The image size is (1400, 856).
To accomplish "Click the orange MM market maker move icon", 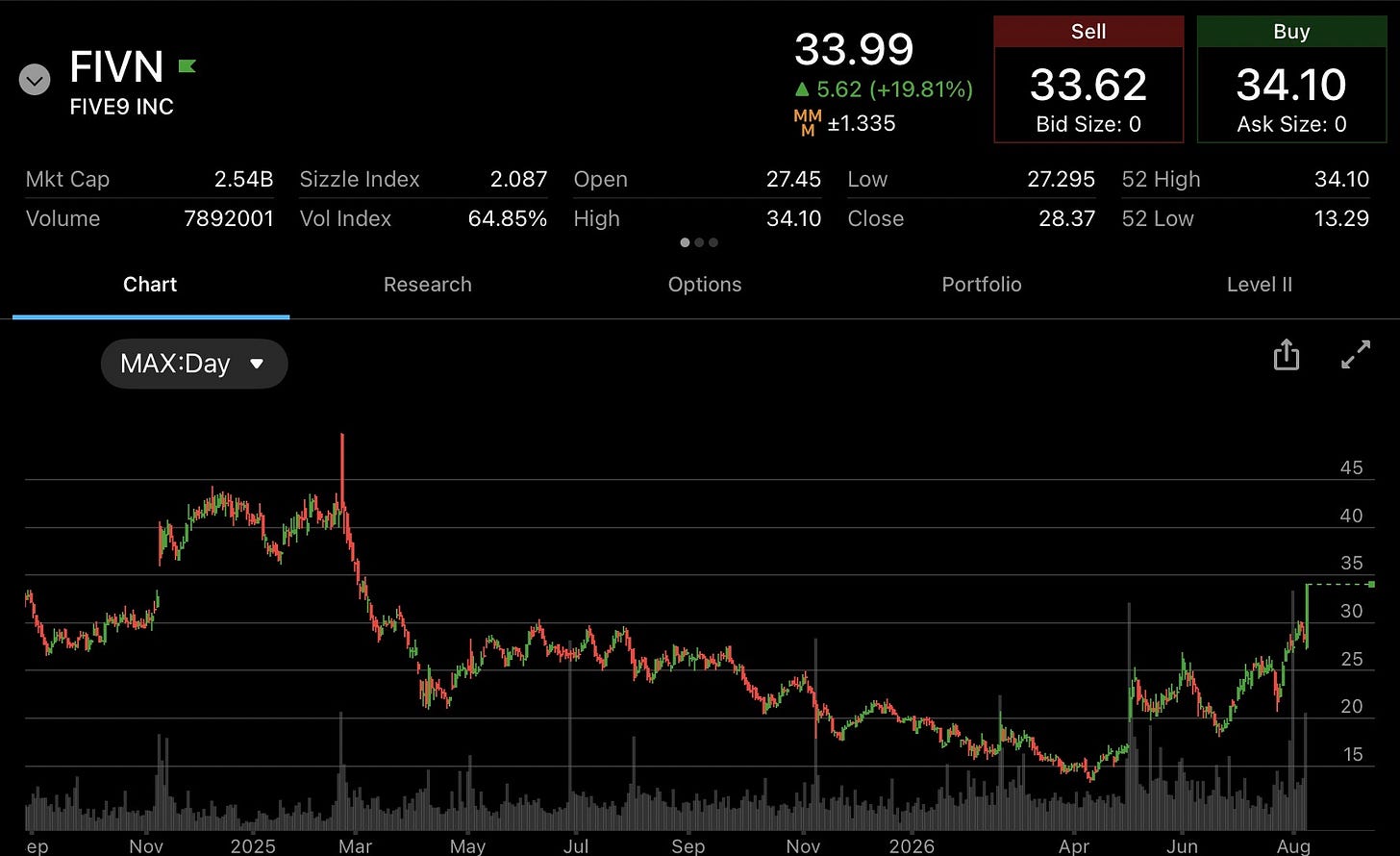I will point(808,123).
